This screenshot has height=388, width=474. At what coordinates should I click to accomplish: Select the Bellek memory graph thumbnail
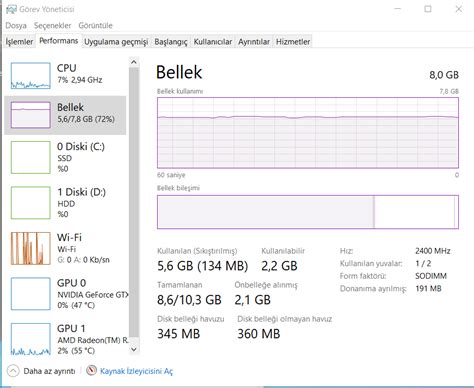point(31,115)
